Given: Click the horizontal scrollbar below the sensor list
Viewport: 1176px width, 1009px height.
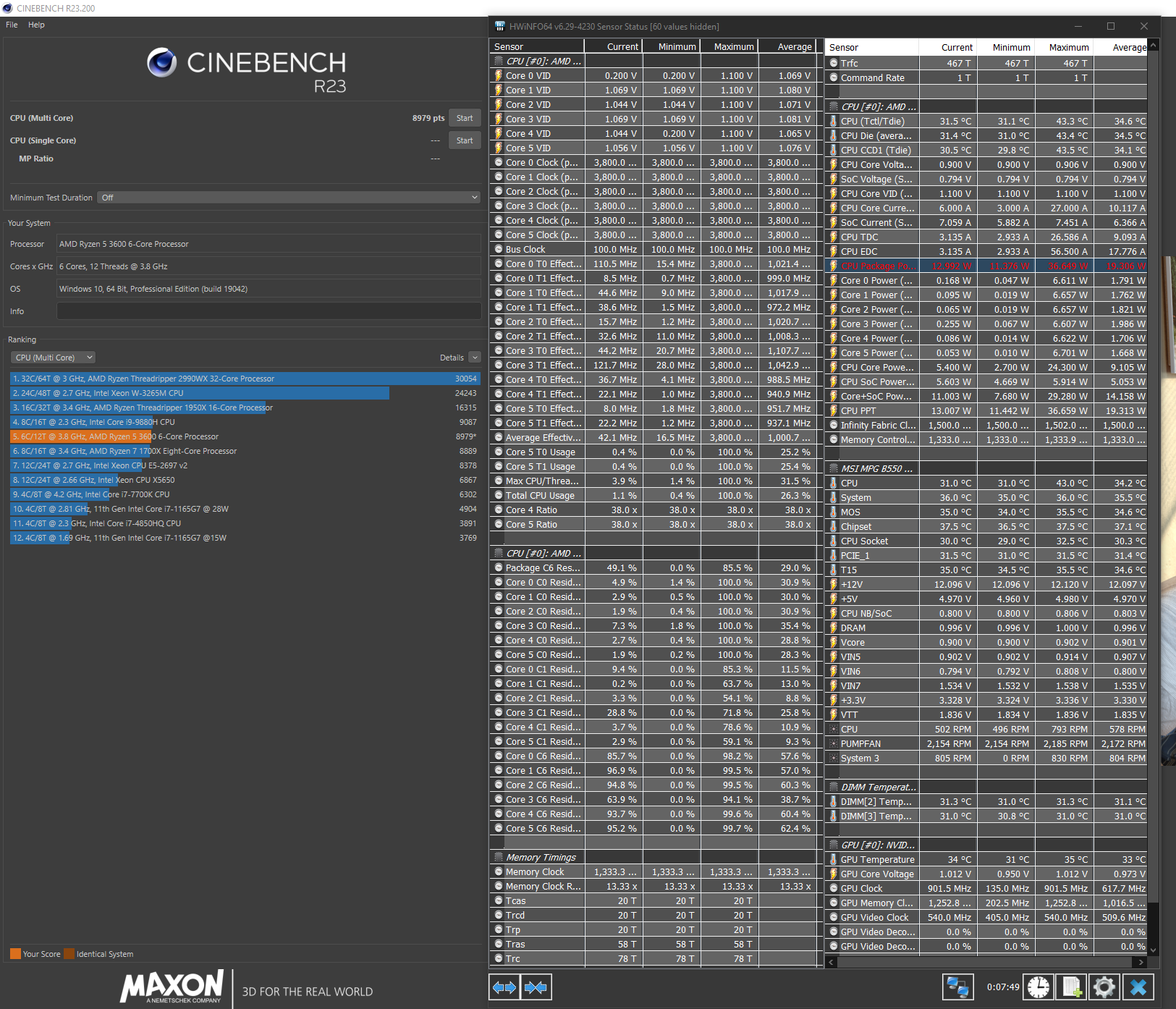Looking at the screenshot, I should (x=984, y=963).
